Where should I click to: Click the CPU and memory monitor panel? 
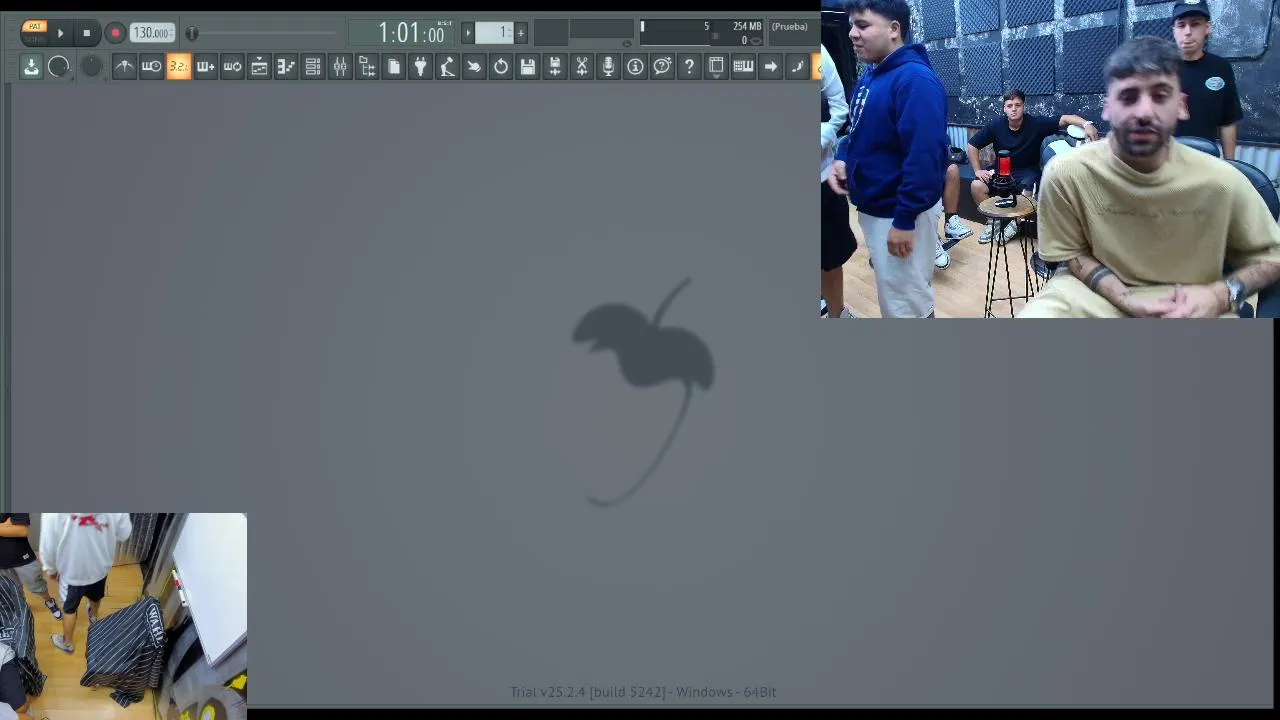coord(702,33)
